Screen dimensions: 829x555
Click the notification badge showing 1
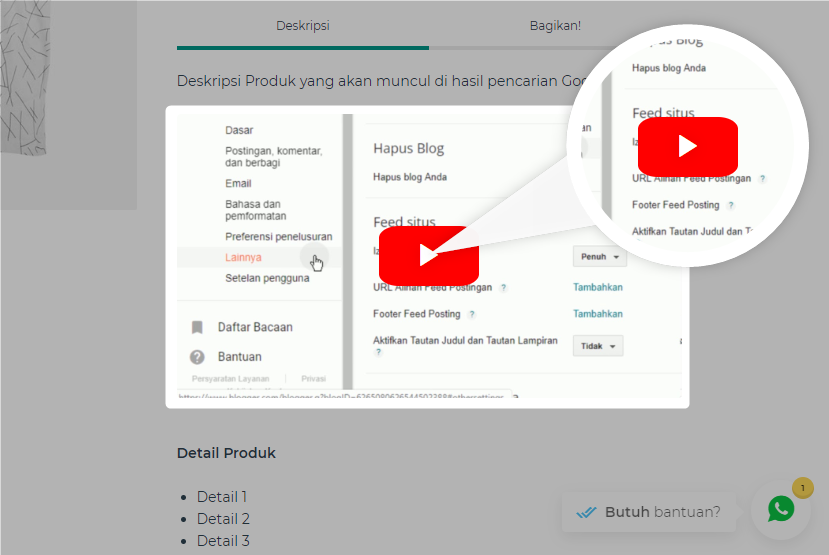pyautogui.click(x=803, y=488)
